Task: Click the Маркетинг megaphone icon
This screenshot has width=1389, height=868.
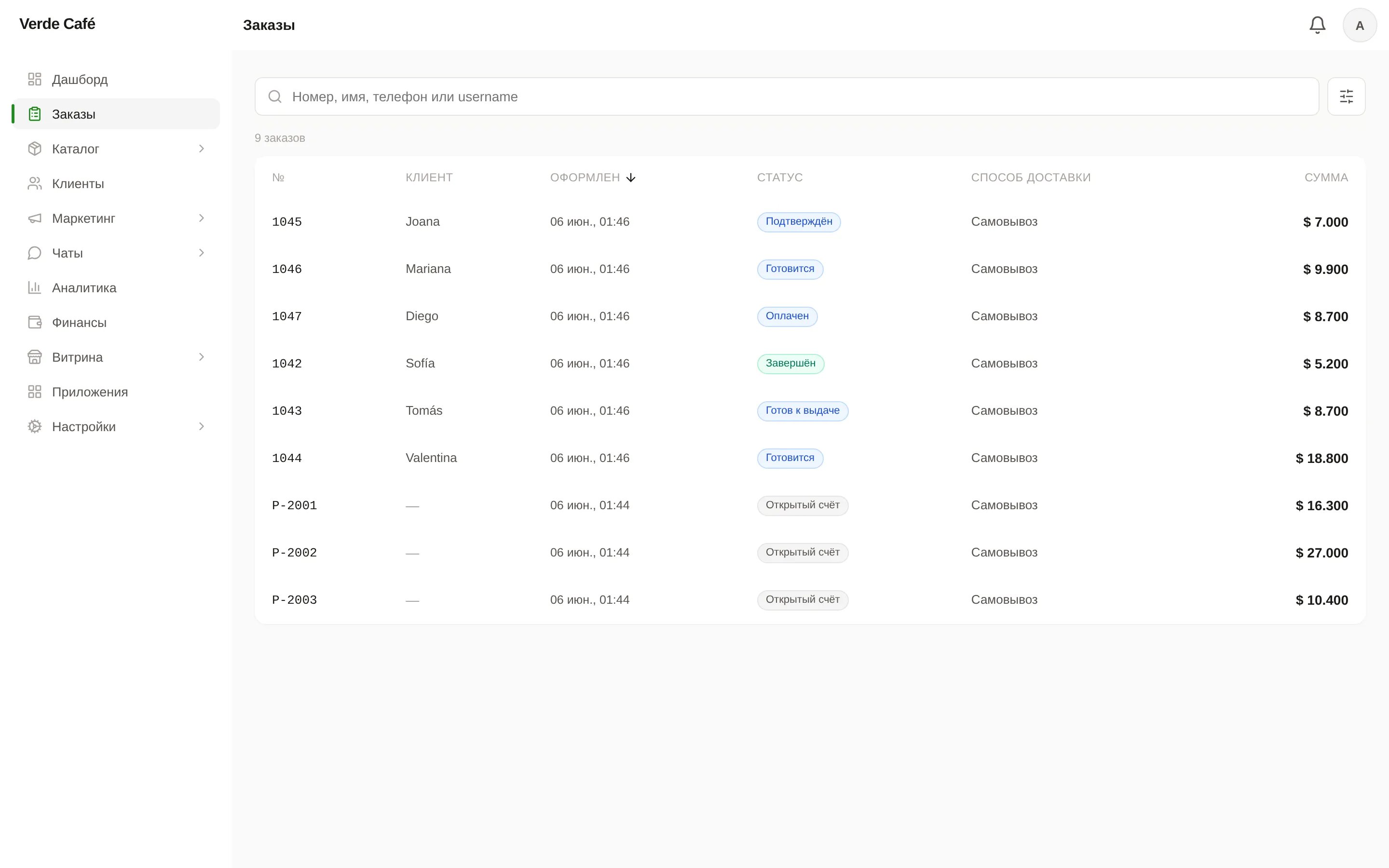Action: (x=34, y=218)
